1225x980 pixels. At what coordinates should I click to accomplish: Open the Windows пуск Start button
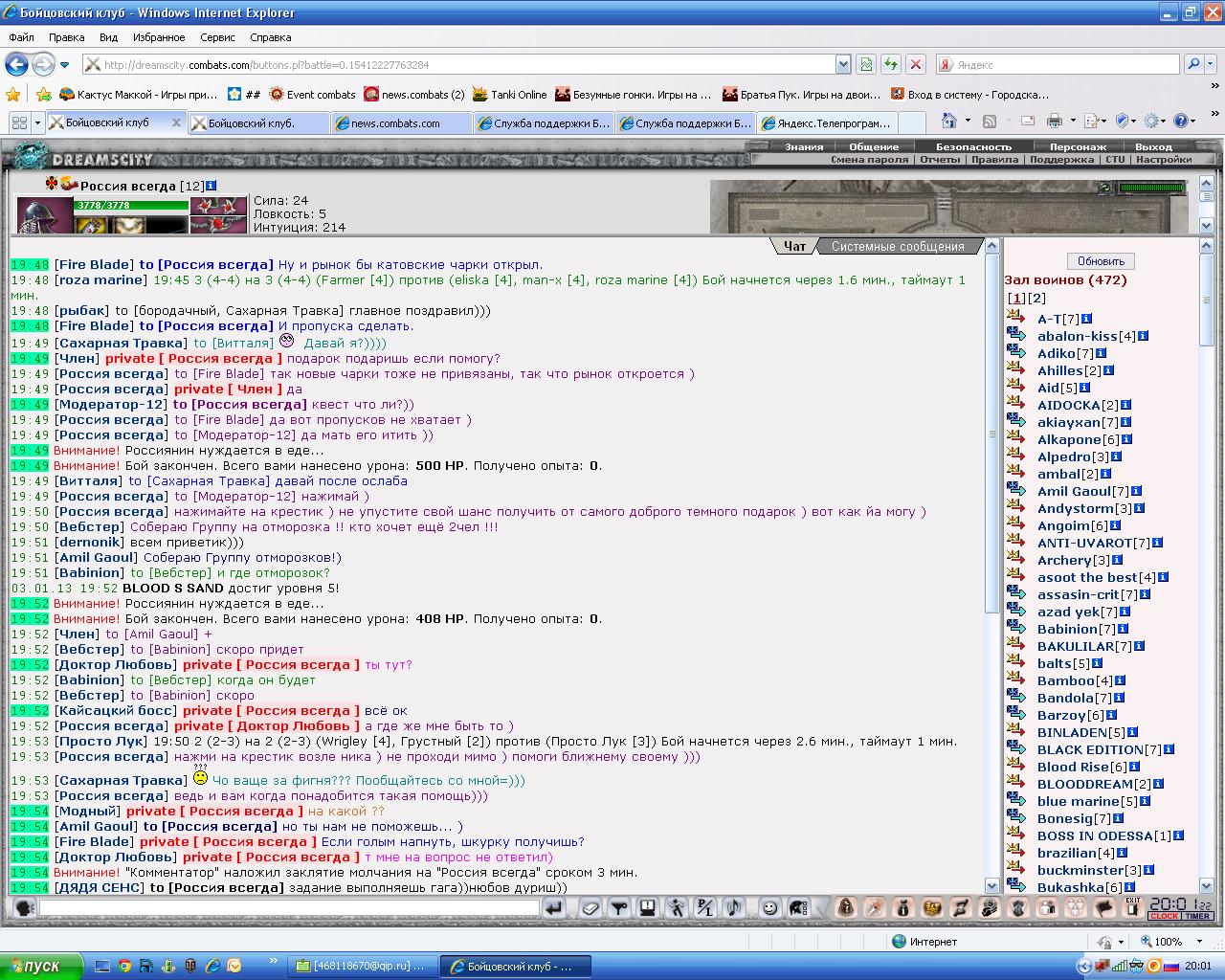40,966
